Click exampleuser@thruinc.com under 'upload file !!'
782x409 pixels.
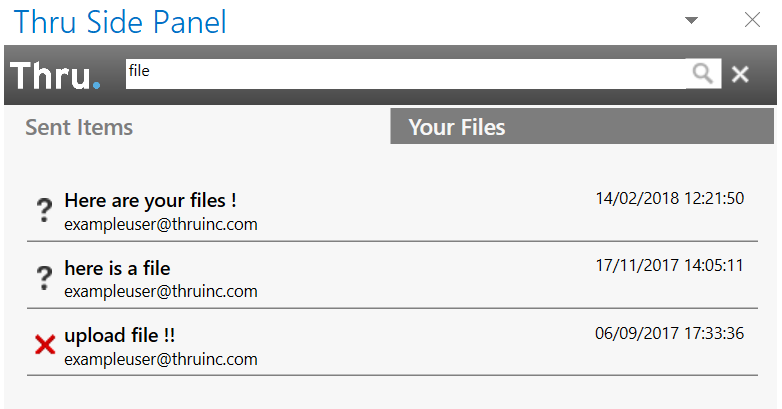[x=161, y=359]
